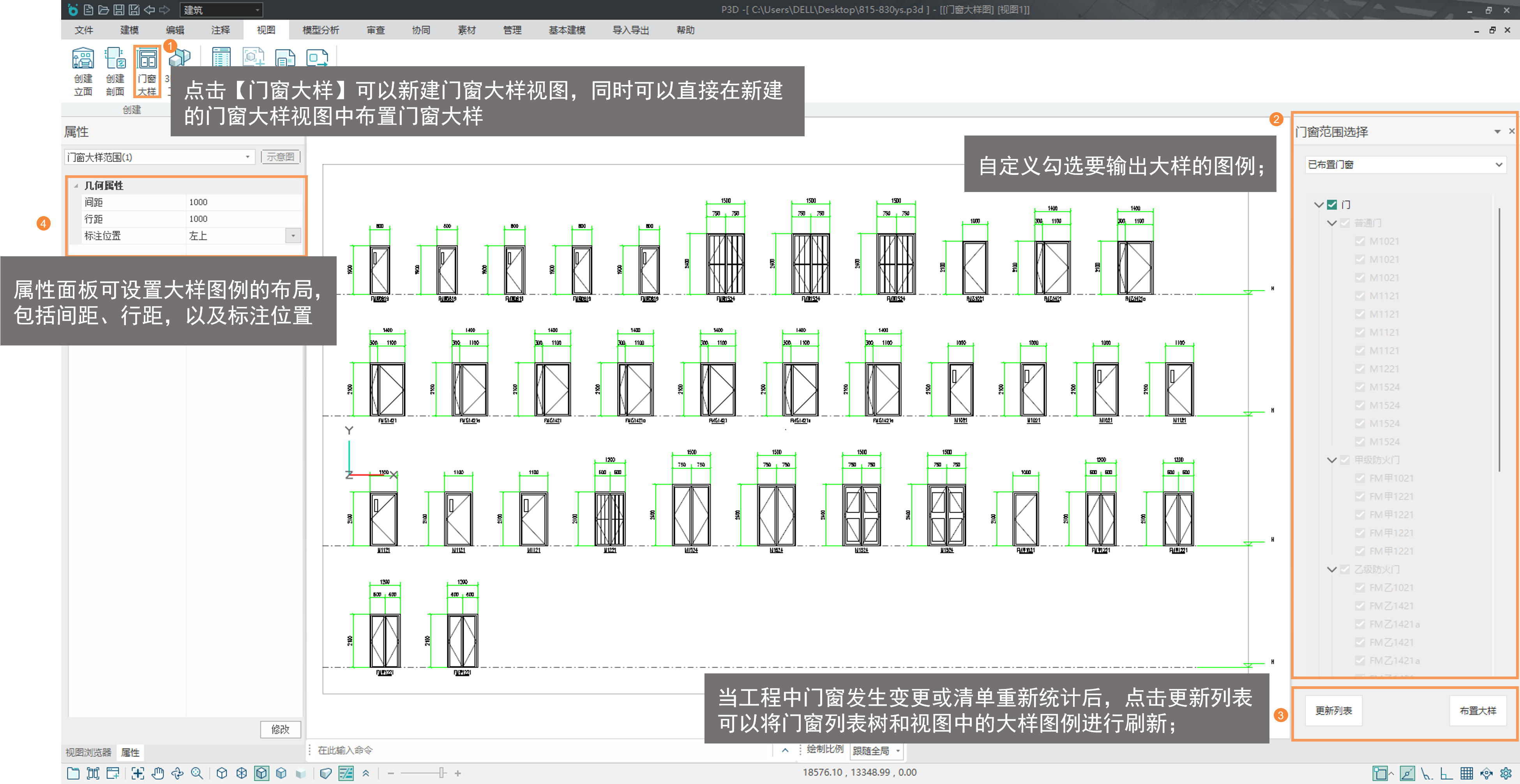
Task: Toggle the FM甲1021 checkbox
Action: pyautogui.click(x=1360, y=478)
